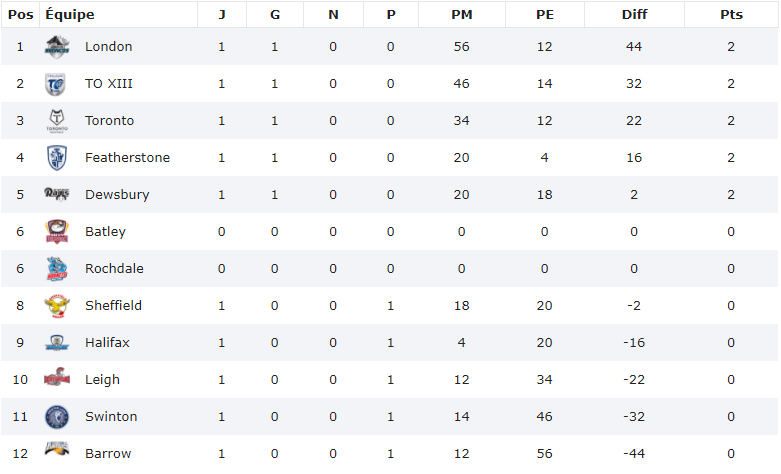Screen dimensions: 781x474
Task: Click the Featherstone shield logo
Action: [x=57, y=158]
